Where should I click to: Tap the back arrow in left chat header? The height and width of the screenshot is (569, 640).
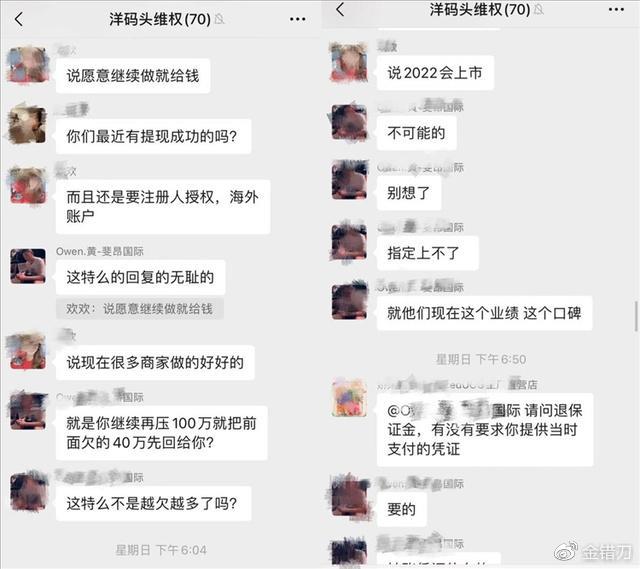[x=19, y=19]
